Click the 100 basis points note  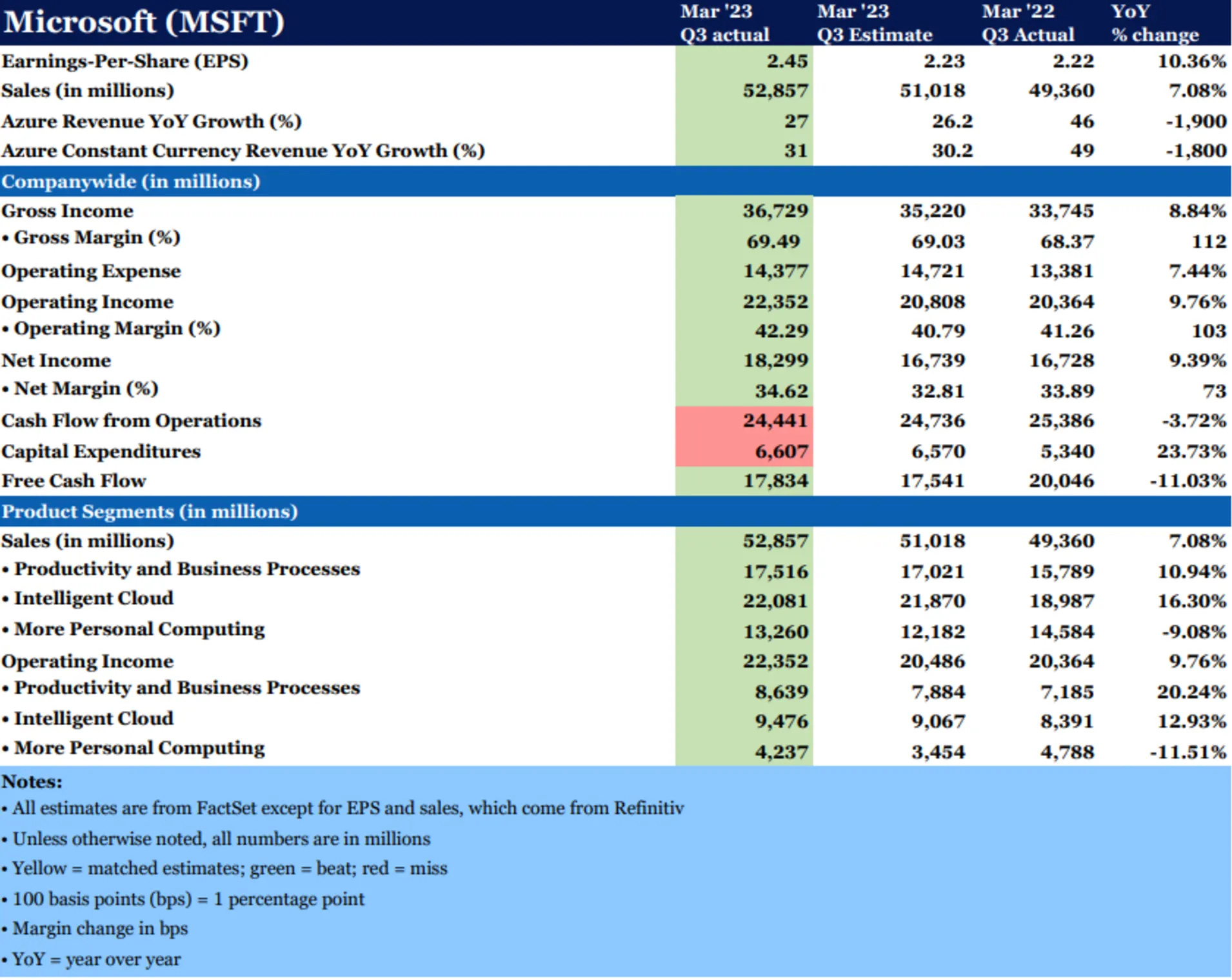(x=183, y=899)
